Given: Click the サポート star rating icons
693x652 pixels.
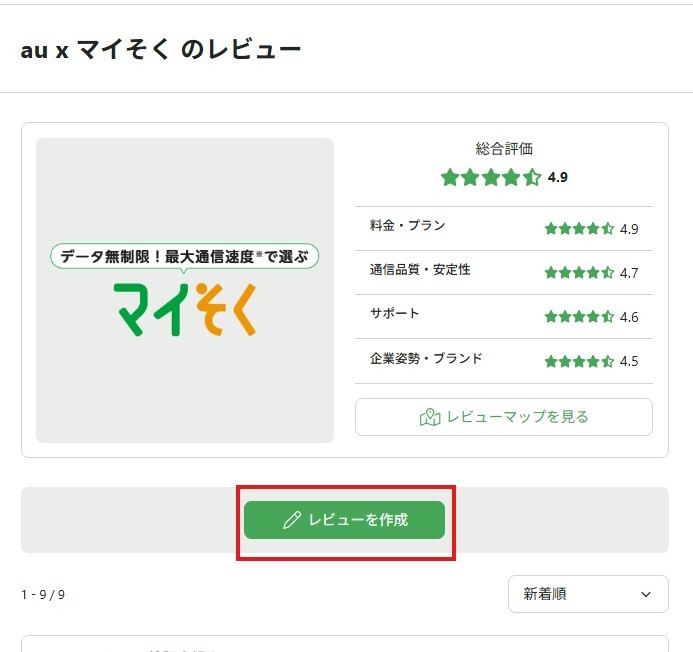Looking at the screenshot, I should pos(579,317).
